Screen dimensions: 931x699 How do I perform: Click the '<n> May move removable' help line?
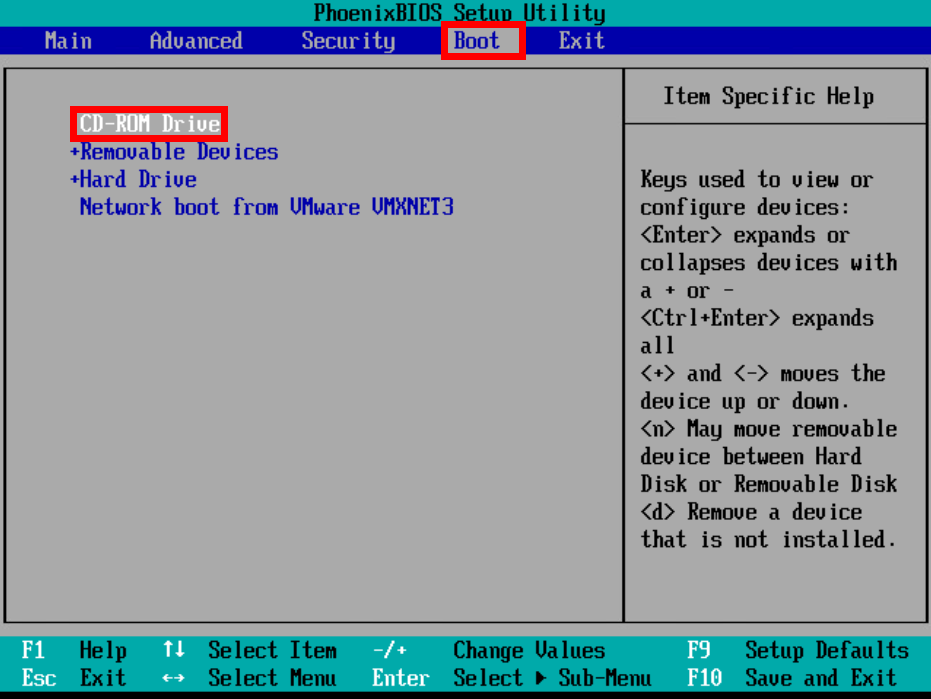pos(768,429)
